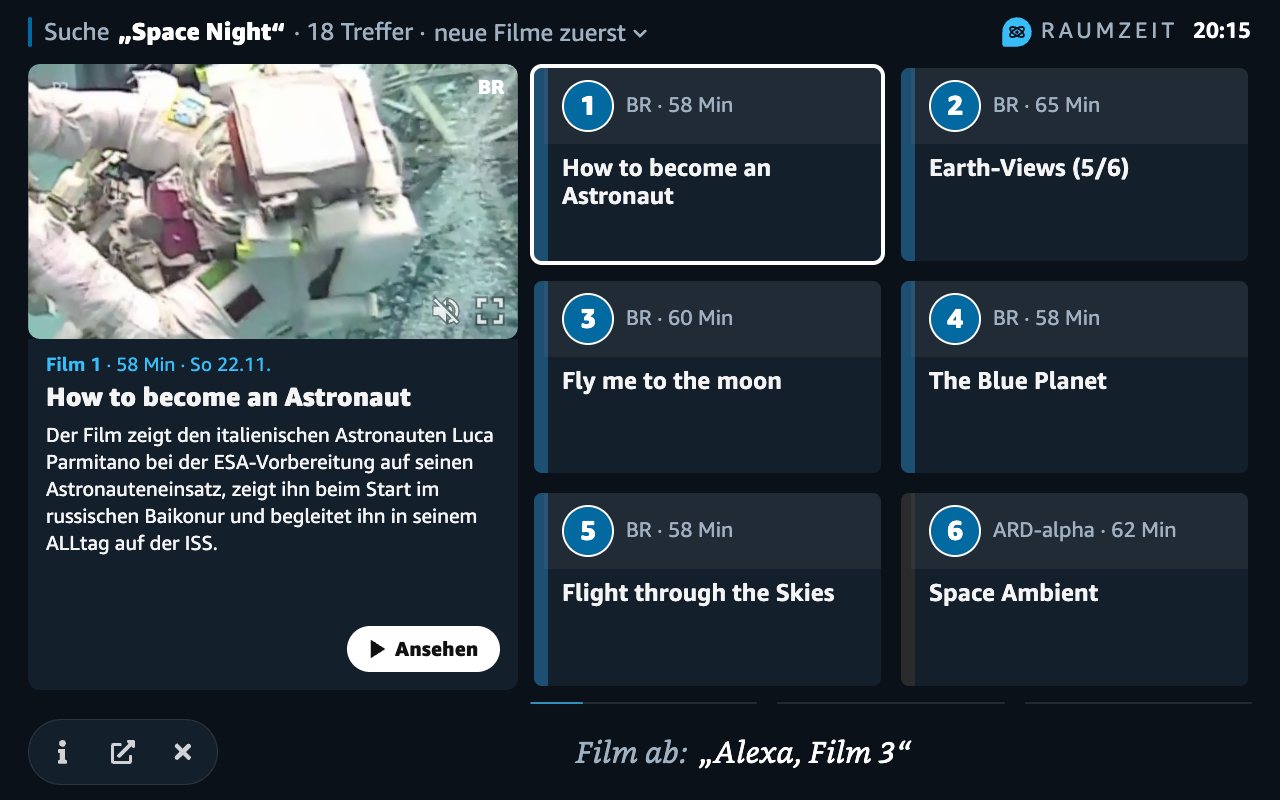Click the astronaut video preview thumbnail

click(273, 201)
